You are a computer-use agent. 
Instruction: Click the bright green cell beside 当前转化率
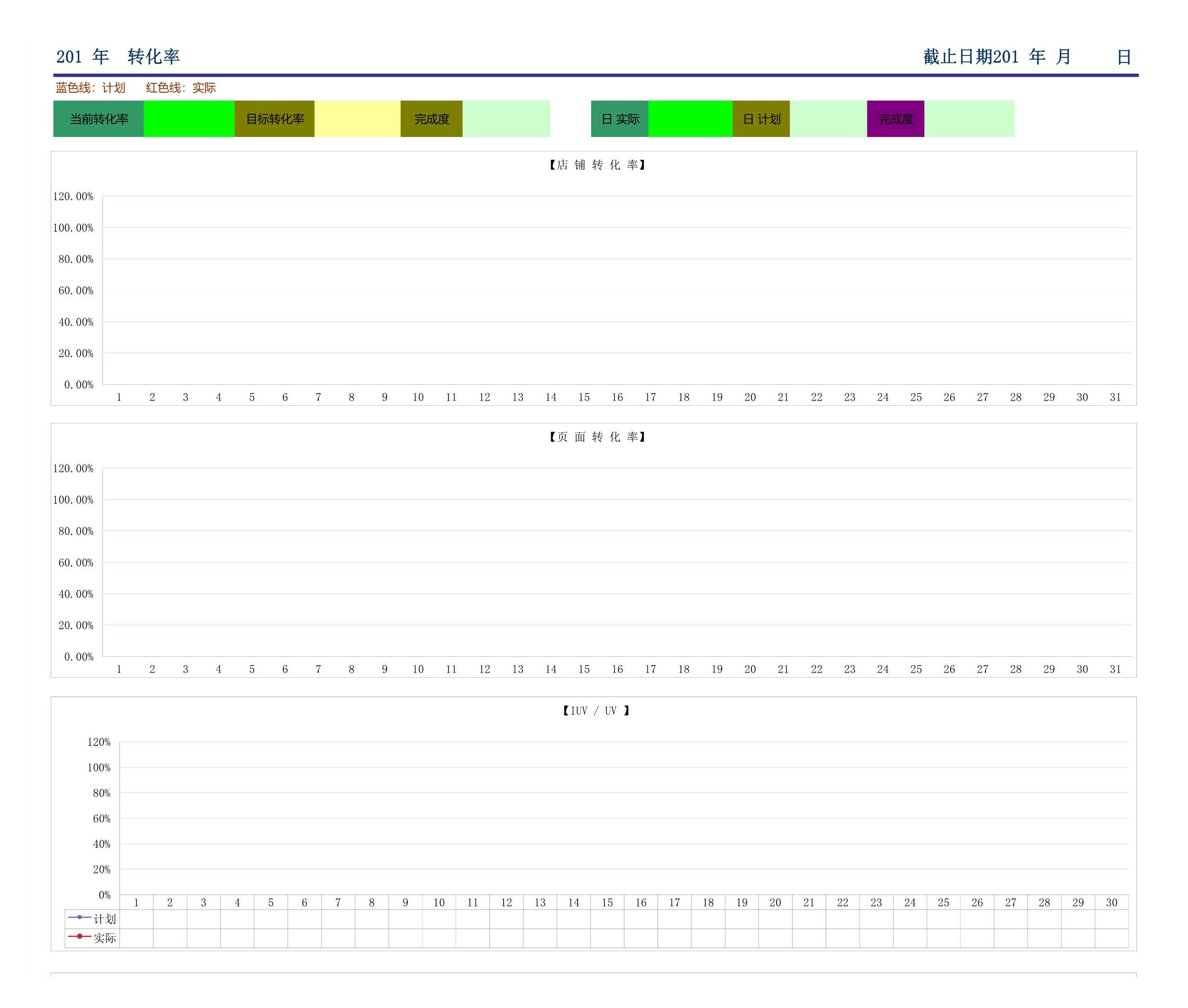189,119
